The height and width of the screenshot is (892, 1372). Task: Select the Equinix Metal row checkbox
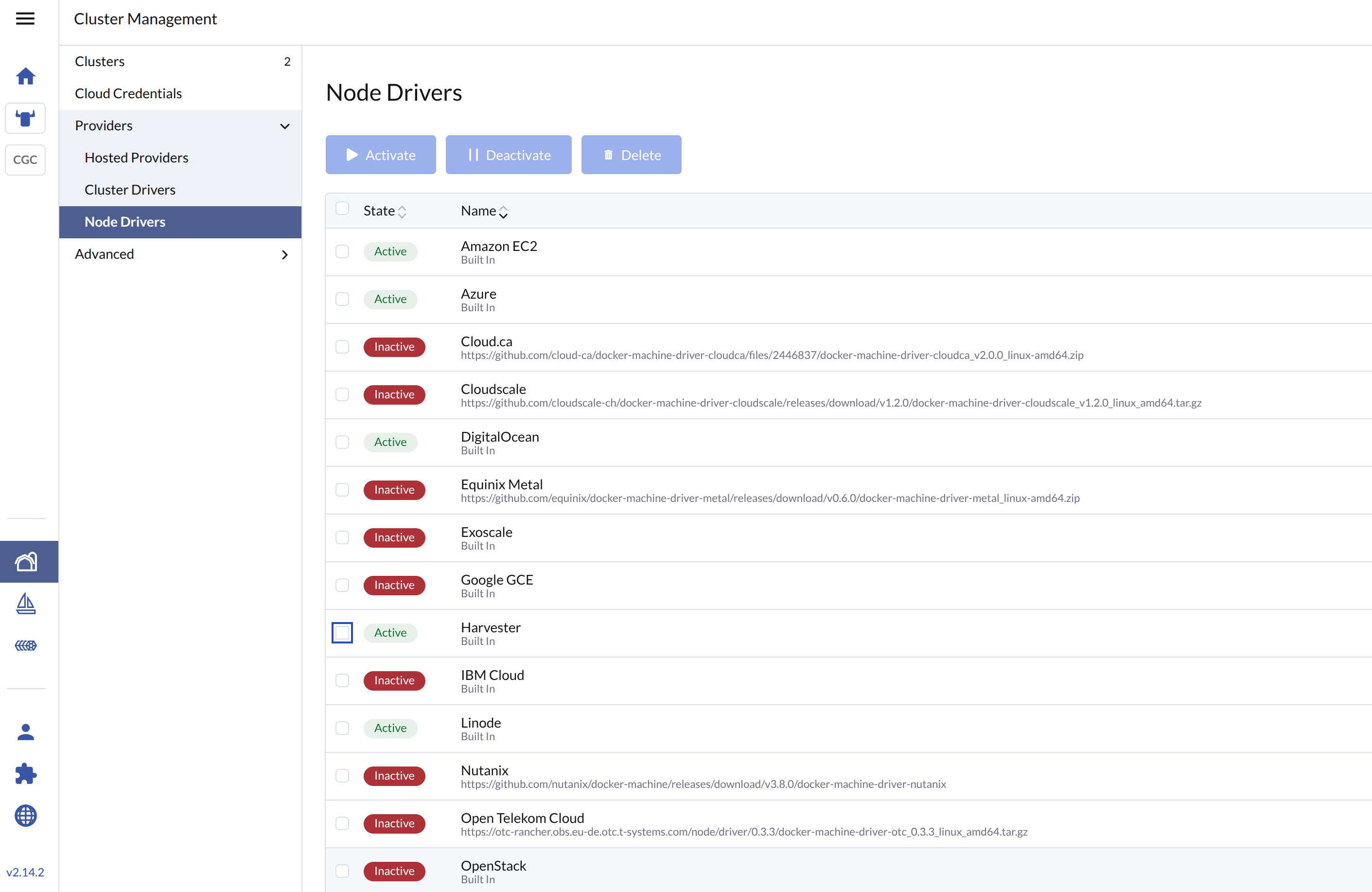point(342,490)
